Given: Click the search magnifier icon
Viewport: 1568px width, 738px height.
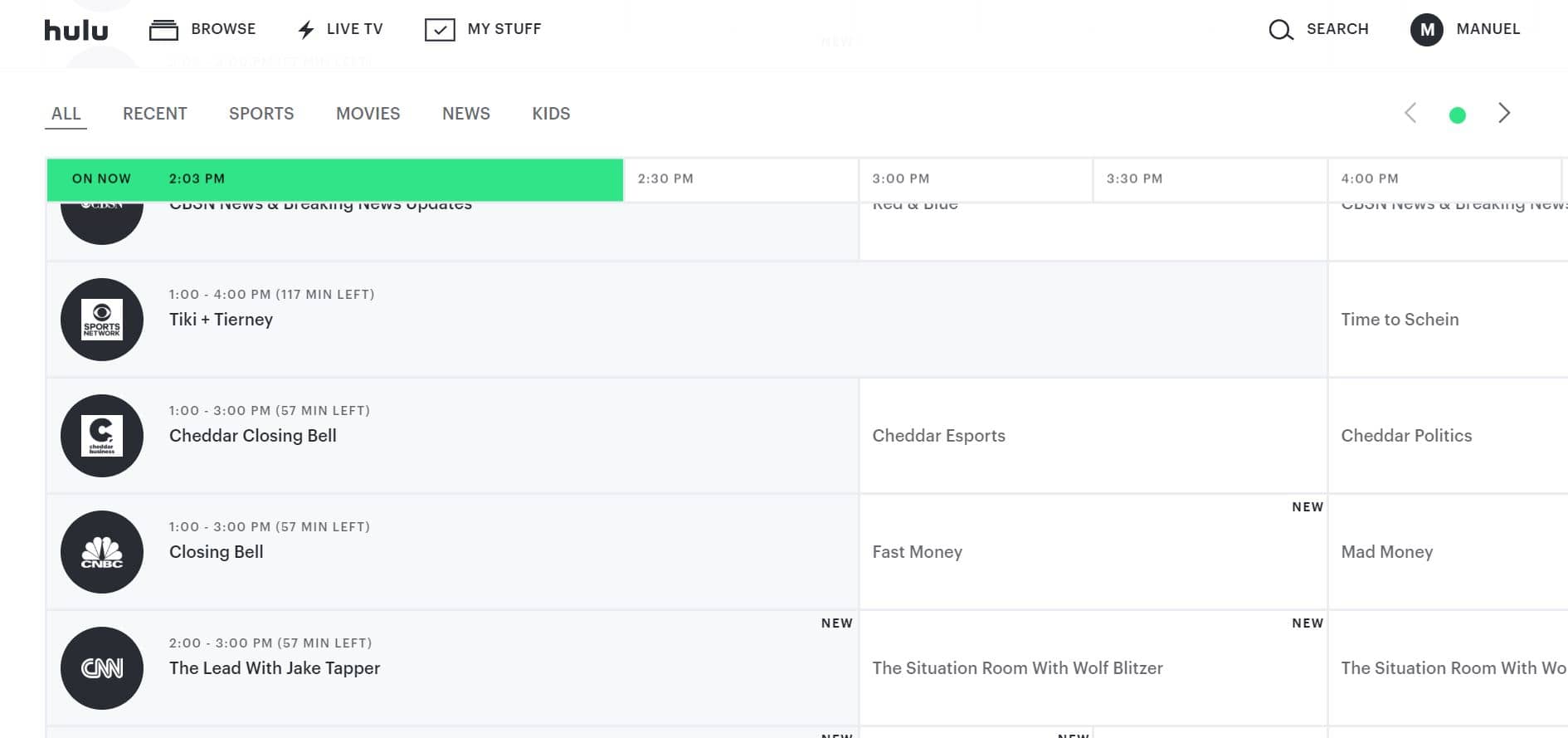Looking at the screenshot, I should pyautogui.click(x=1281, y=30).
